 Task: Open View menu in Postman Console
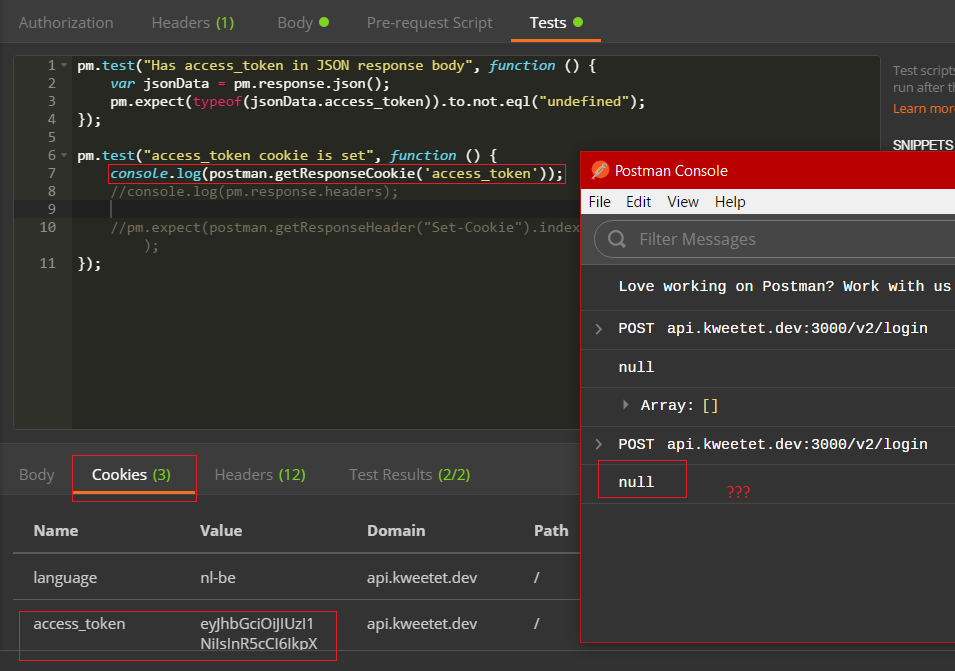(683, 202)
